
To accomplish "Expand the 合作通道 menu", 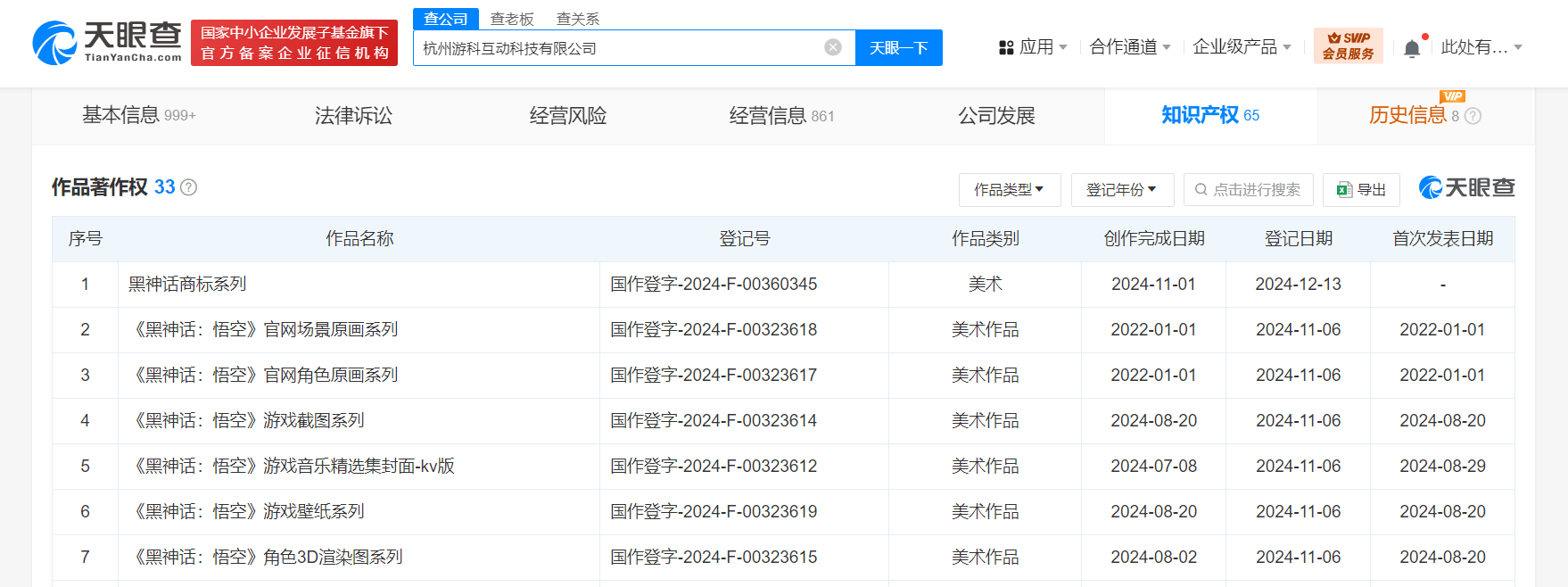I will coord(1130,47).
